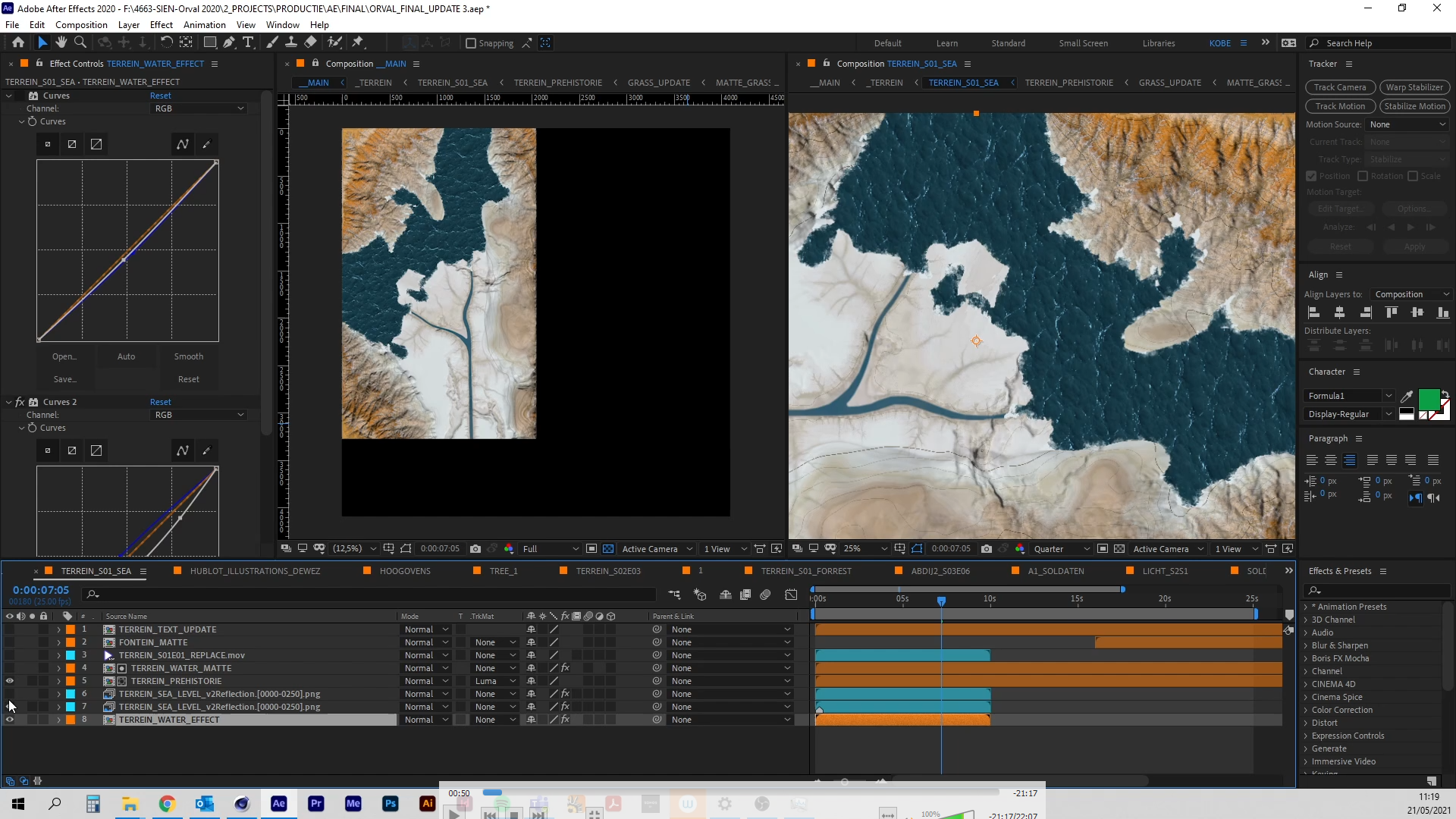This screenshot has width=1456, height=819.
Task: Select the Clone Stamp tool
Action: 290,42
